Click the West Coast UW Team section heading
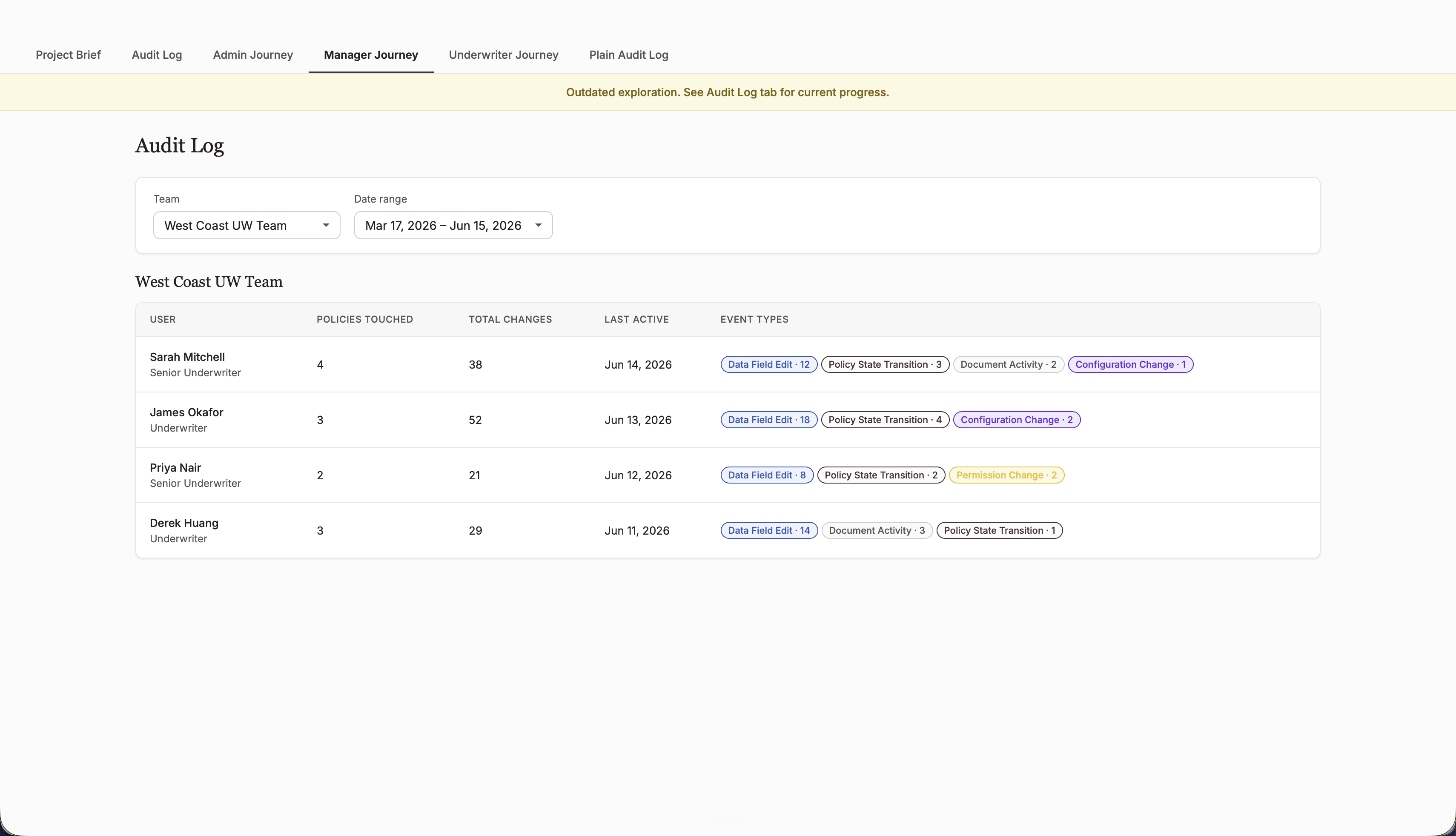Image resolution: width=1456 pixels, height=836 pixels. click(209, 282)
